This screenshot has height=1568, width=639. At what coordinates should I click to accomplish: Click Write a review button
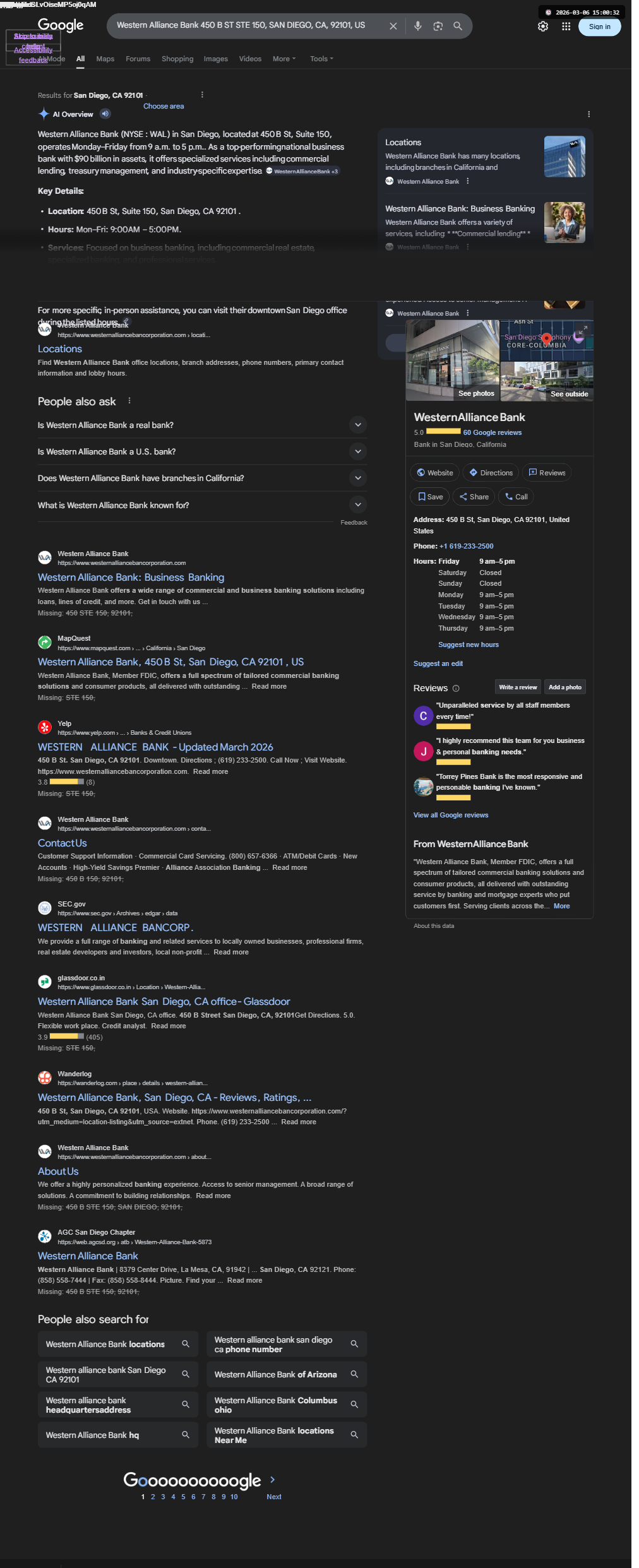coord(518,687)
